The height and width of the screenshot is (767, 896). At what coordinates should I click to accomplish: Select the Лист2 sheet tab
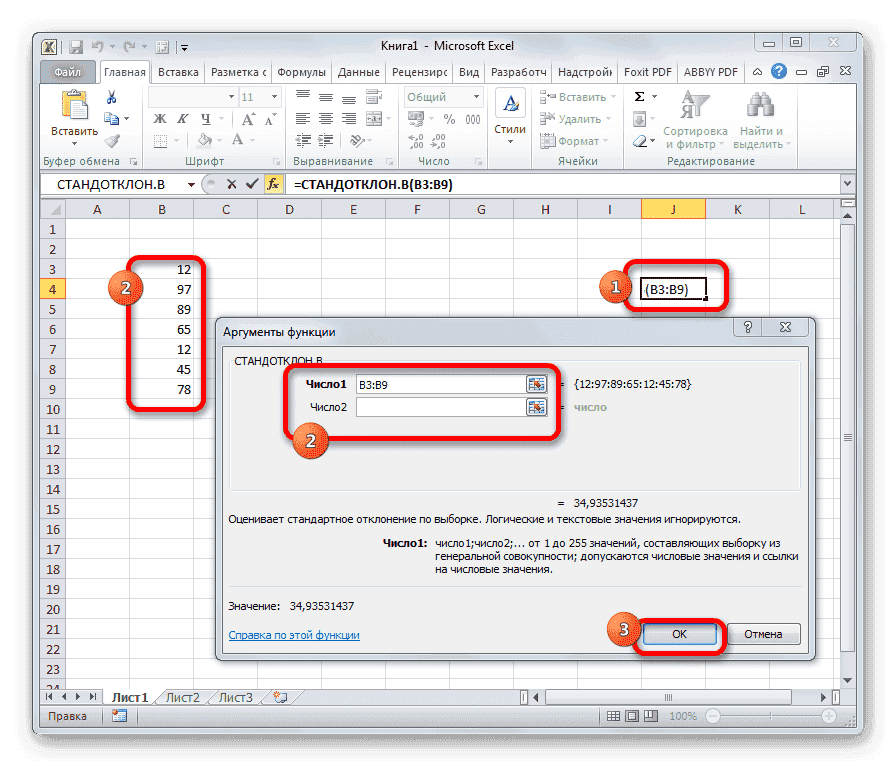pyautogui.click(x=183, y=697)
